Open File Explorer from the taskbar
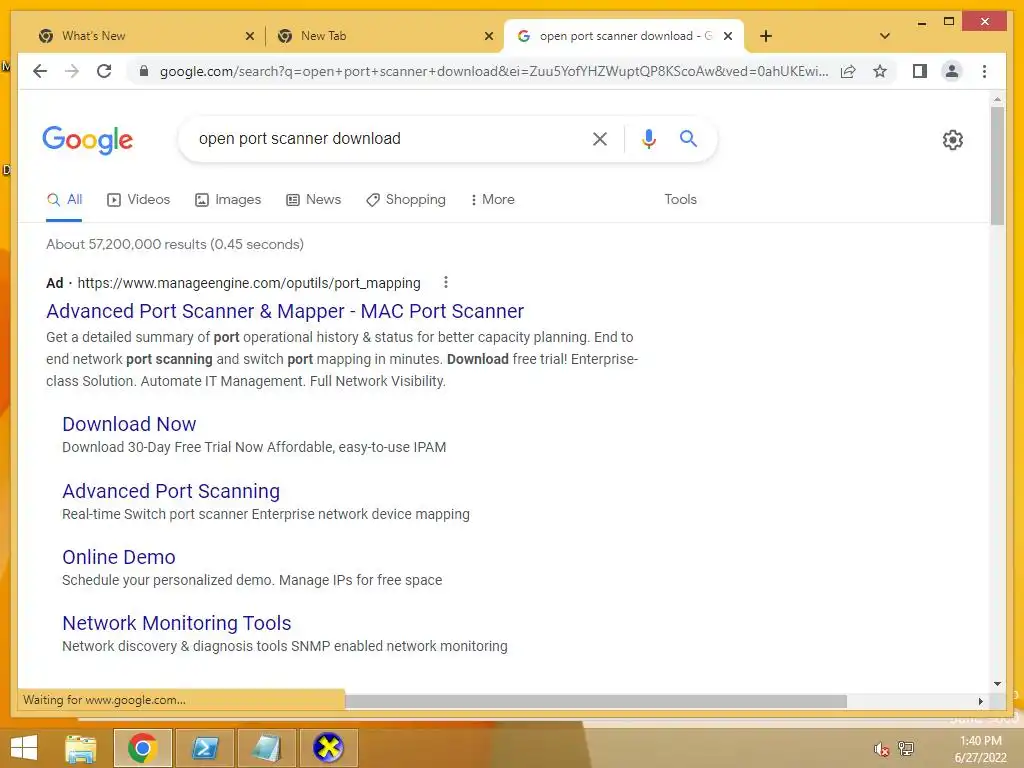 [81, 748]
